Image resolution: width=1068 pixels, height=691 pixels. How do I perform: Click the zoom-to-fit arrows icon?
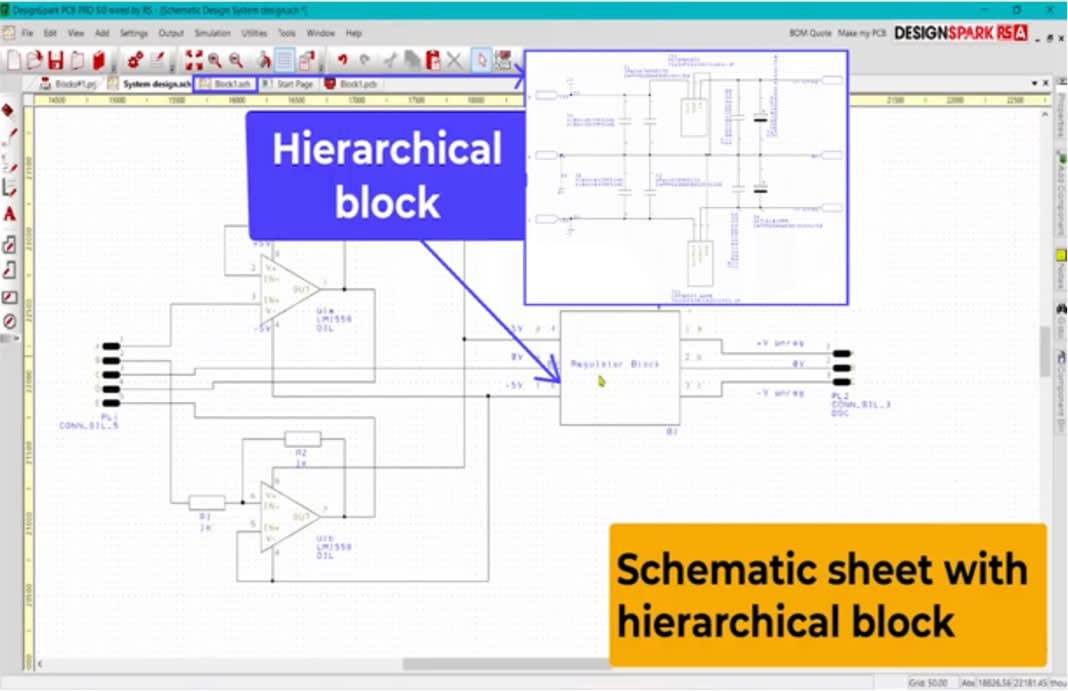point(193,61)
